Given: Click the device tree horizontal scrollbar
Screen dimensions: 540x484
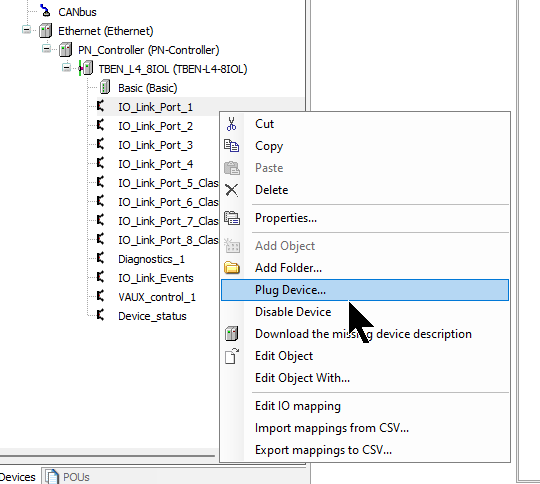Looking at the screenshot, I should pyautogui.click(x=107, y=456).
